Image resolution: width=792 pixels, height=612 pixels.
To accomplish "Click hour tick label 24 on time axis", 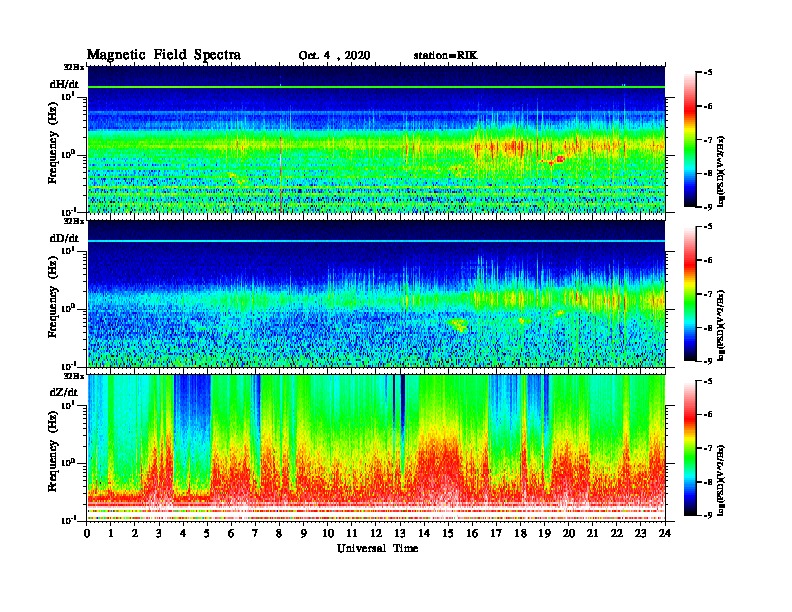I will click(665, 533).
